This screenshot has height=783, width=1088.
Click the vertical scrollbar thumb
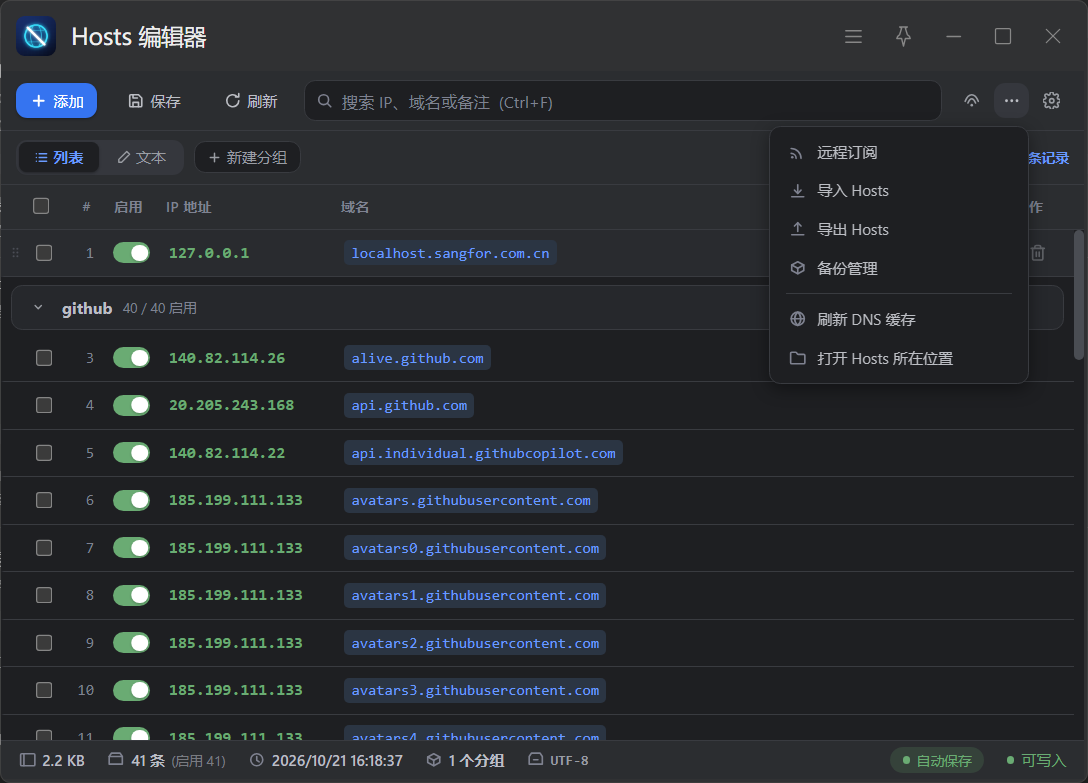[1079, 295]
